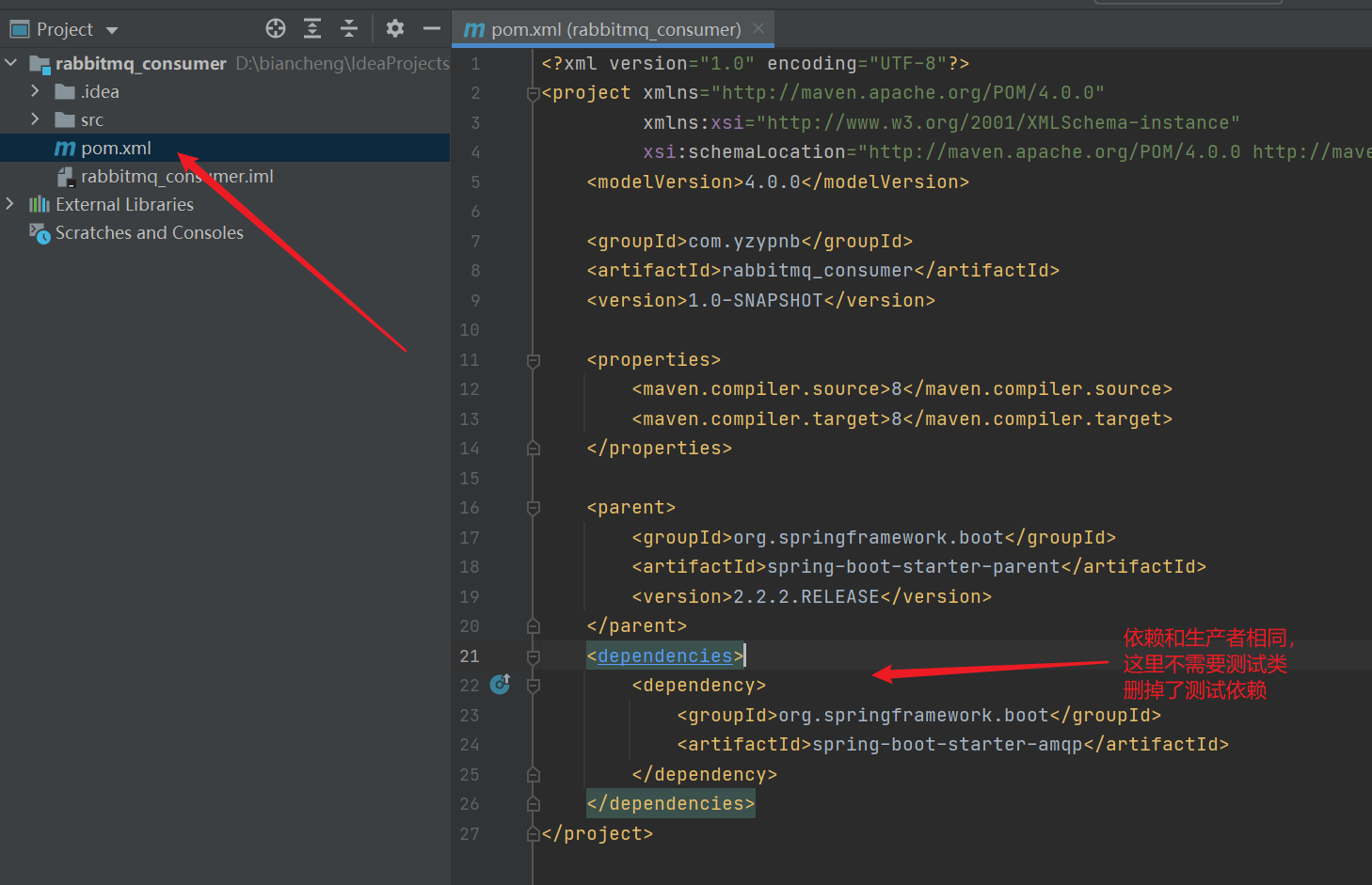Collapse the project tag fold on line 2
The width and height of the screenshot is (1372, 885).
(x=534, y=93)
